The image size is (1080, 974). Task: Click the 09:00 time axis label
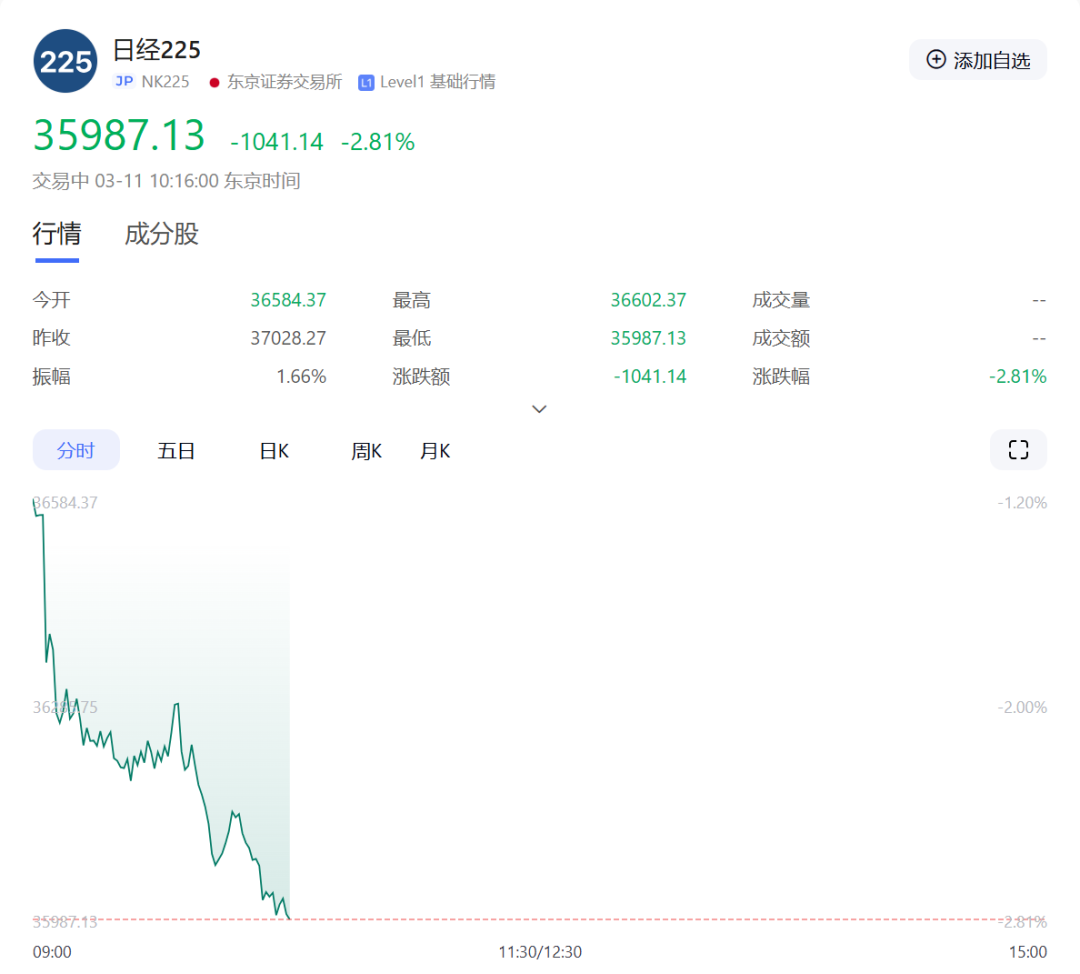click(52, 951)
